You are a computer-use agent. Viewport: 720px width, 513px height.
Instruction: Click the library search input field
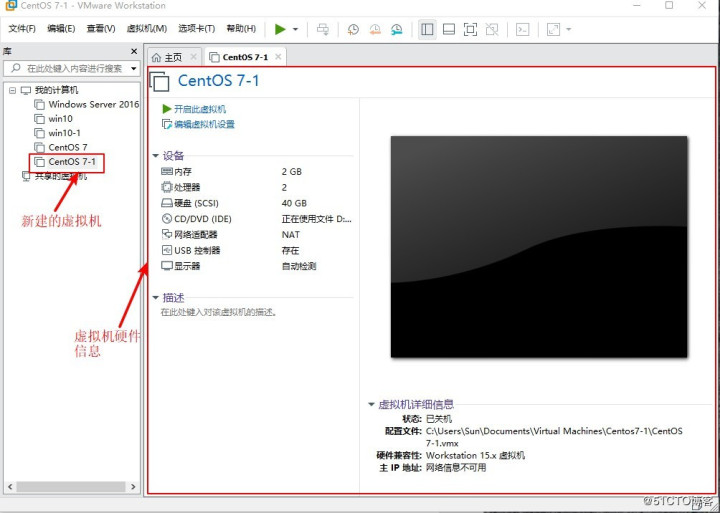[x=71, y=68]
